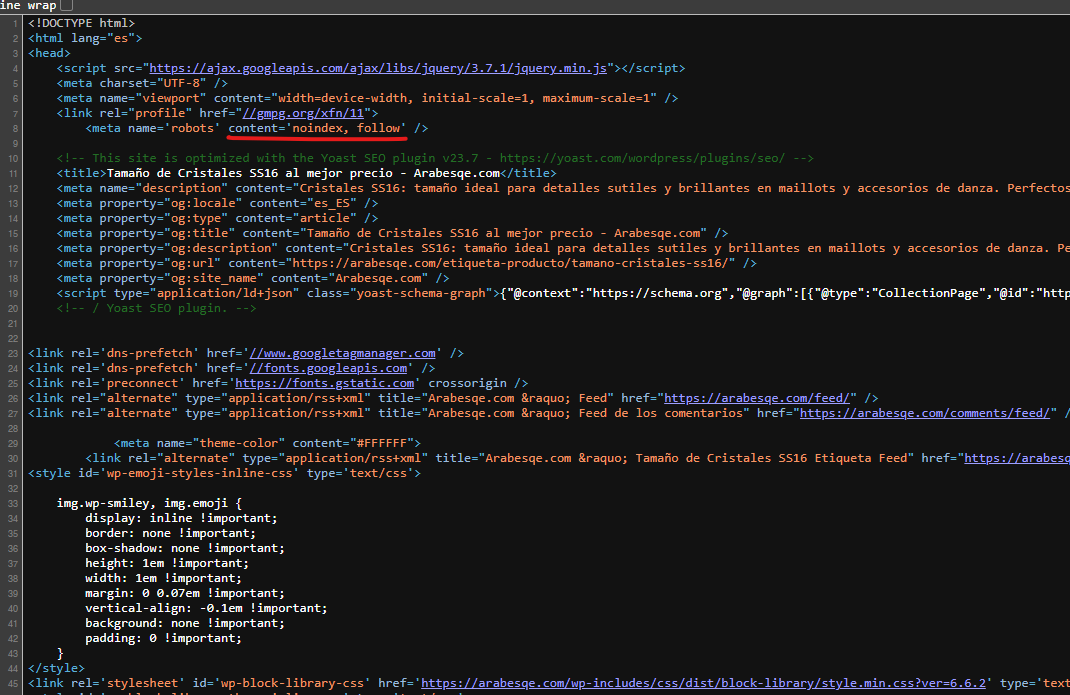Click the og:description content text
The image size is (1070, 695).
tap(710, 249)
